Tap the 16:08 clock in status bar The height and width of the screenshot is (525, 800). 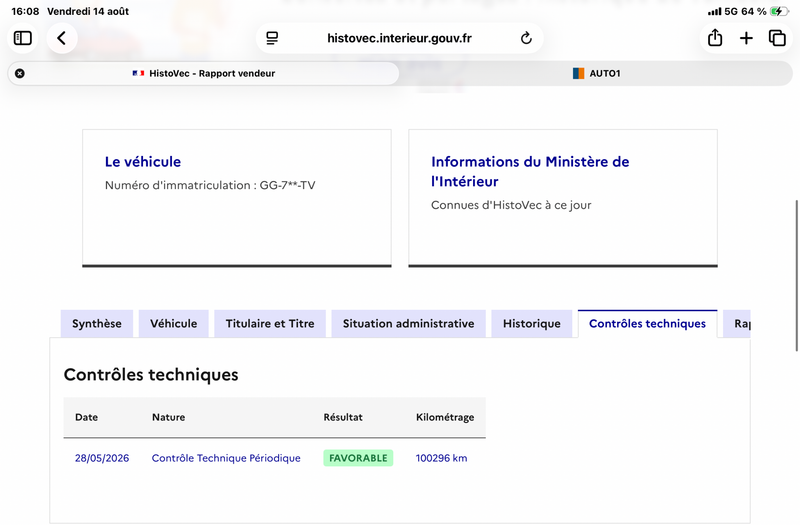25,11
